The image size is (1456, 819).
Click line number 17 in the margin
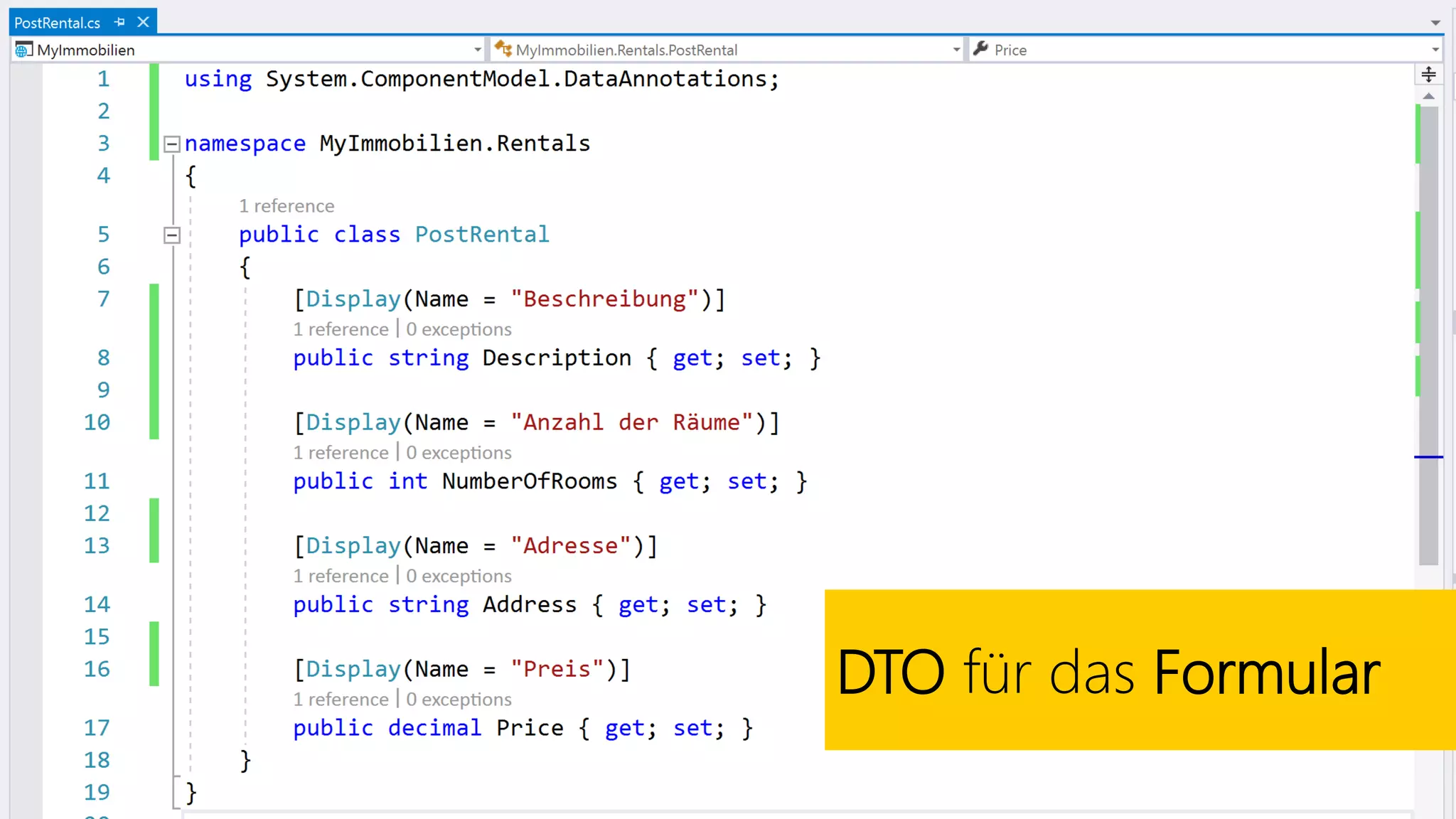coord(97,728)
